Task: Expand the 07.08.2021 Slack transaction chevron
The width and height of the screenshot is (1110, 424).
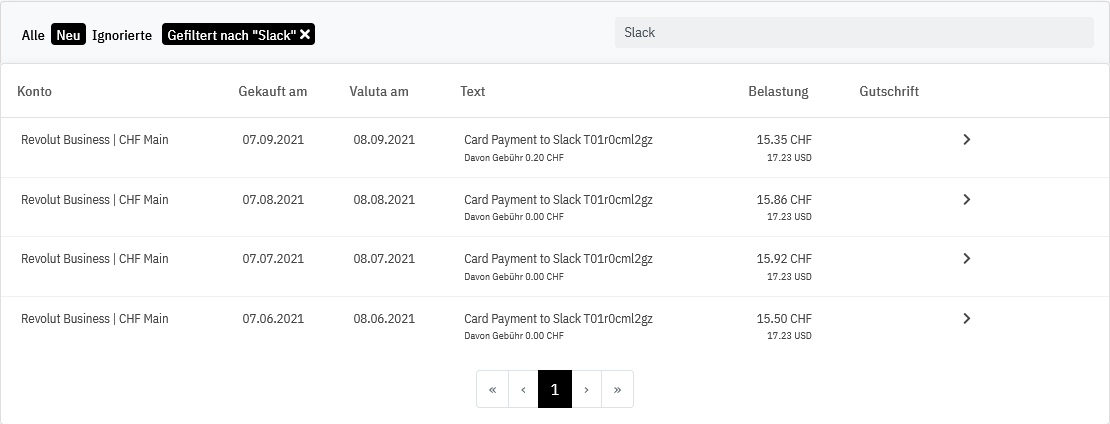Action: coord(966,200)
